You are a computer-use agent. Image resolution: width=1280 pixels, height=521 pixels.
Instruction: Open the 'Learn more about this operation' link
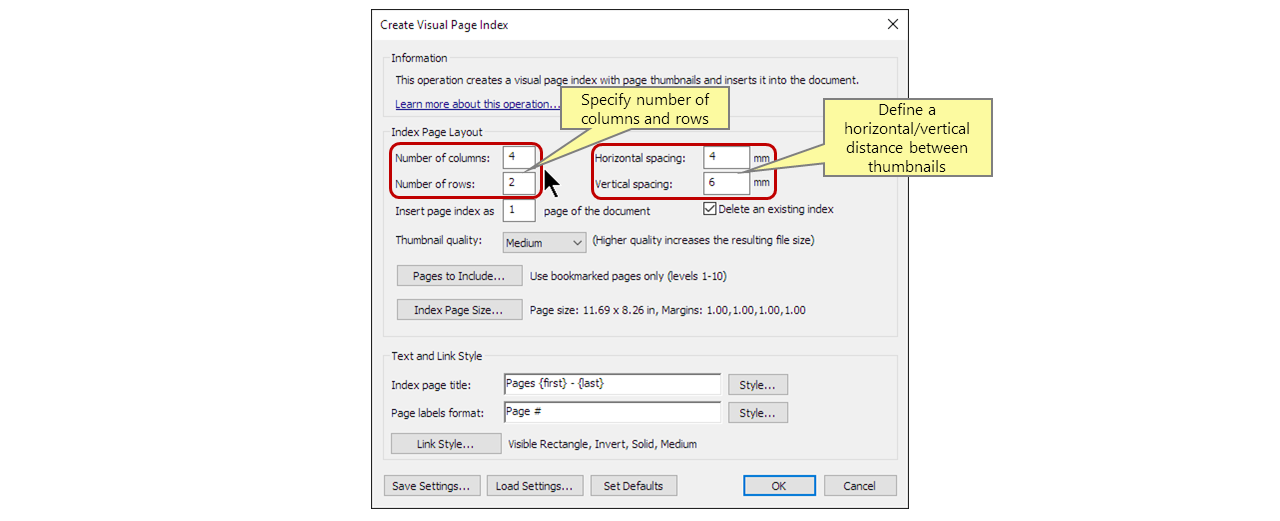click(x=477, y=104)
